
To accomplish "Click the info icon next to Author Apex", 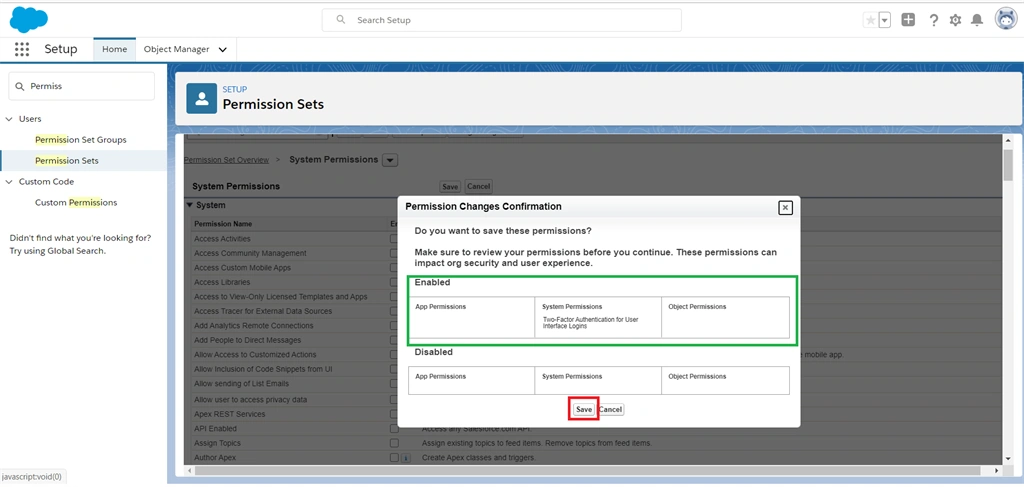I will coord(406,458).
